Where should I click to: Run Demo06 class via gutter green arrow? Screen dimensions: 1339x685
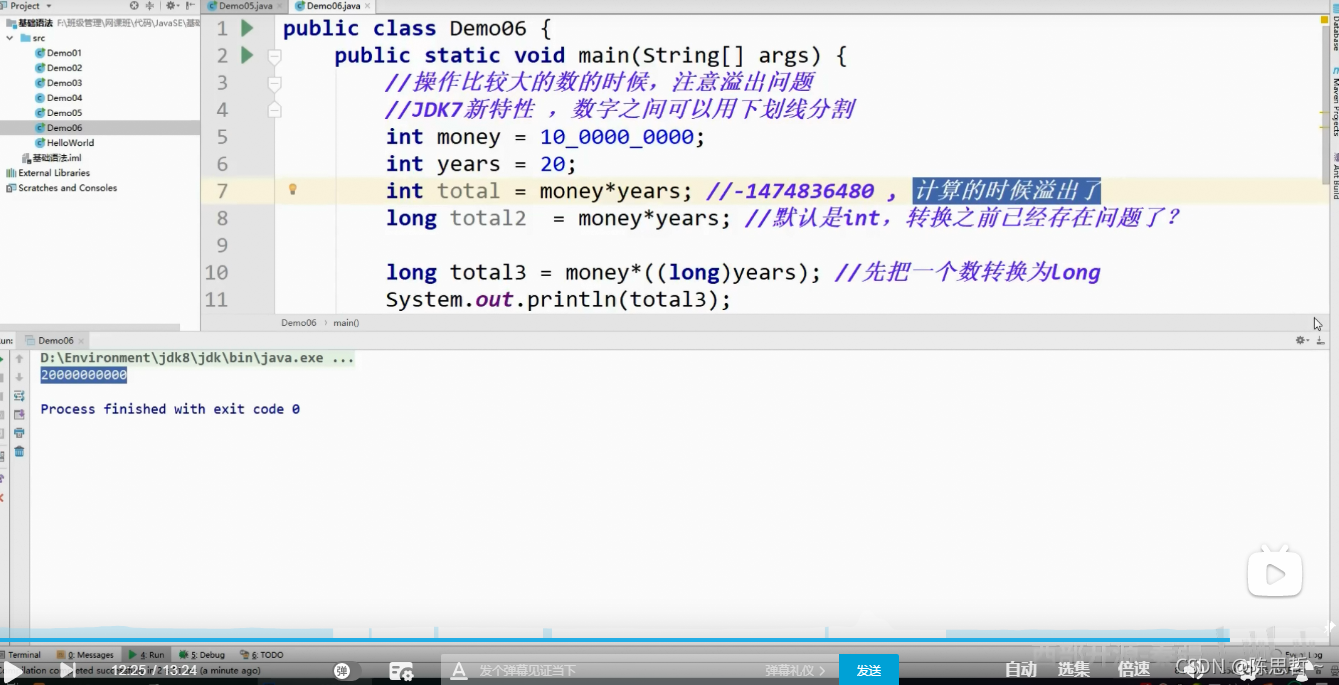[x=246, y=28]
